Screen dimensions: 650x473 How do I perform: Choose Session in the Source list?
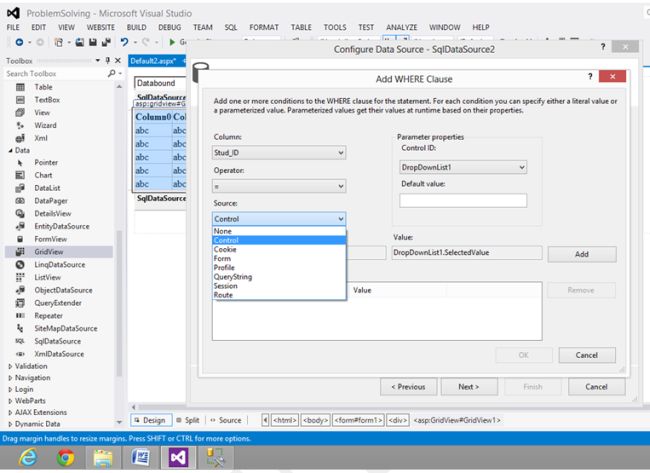279,286
